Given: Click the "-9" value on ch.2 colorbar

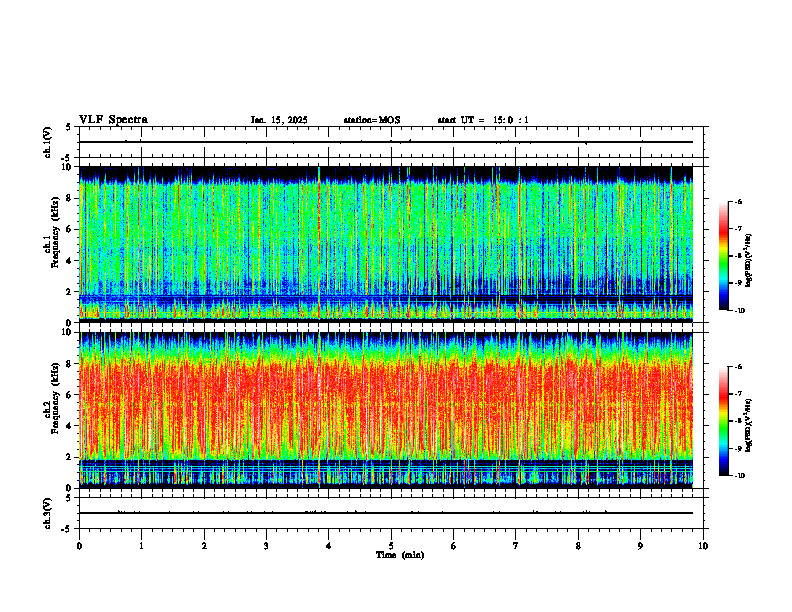Looking at the screenshot, I should tap(738, 448).
